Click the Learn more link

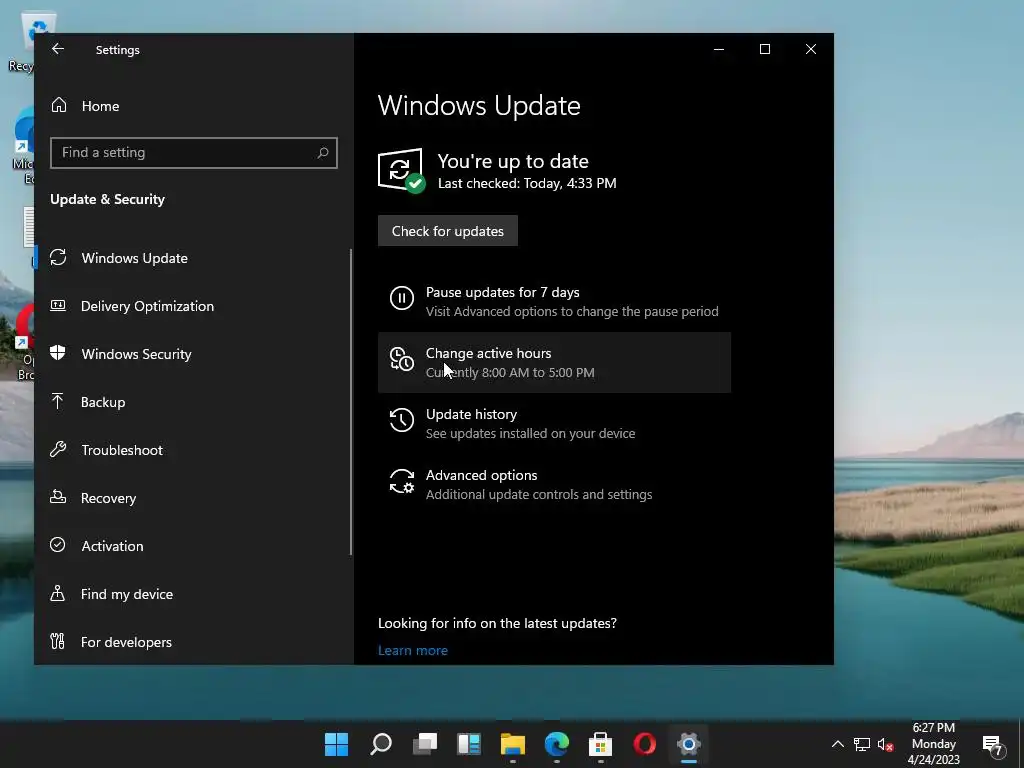tap(413, 650)
